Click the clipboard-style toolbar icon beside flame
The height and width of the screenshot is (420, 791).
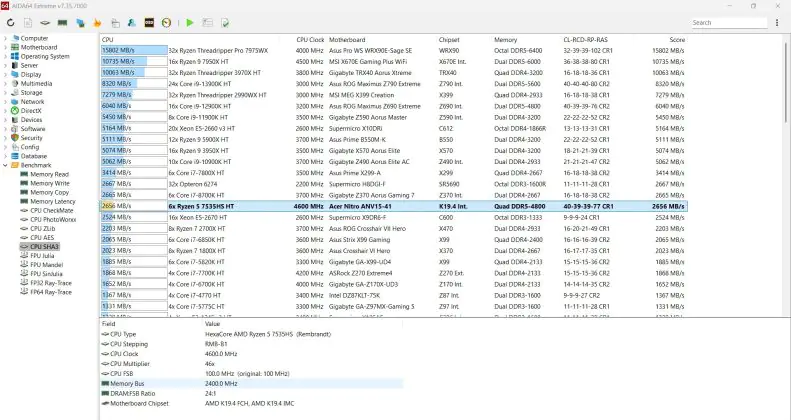click(115, 23)
